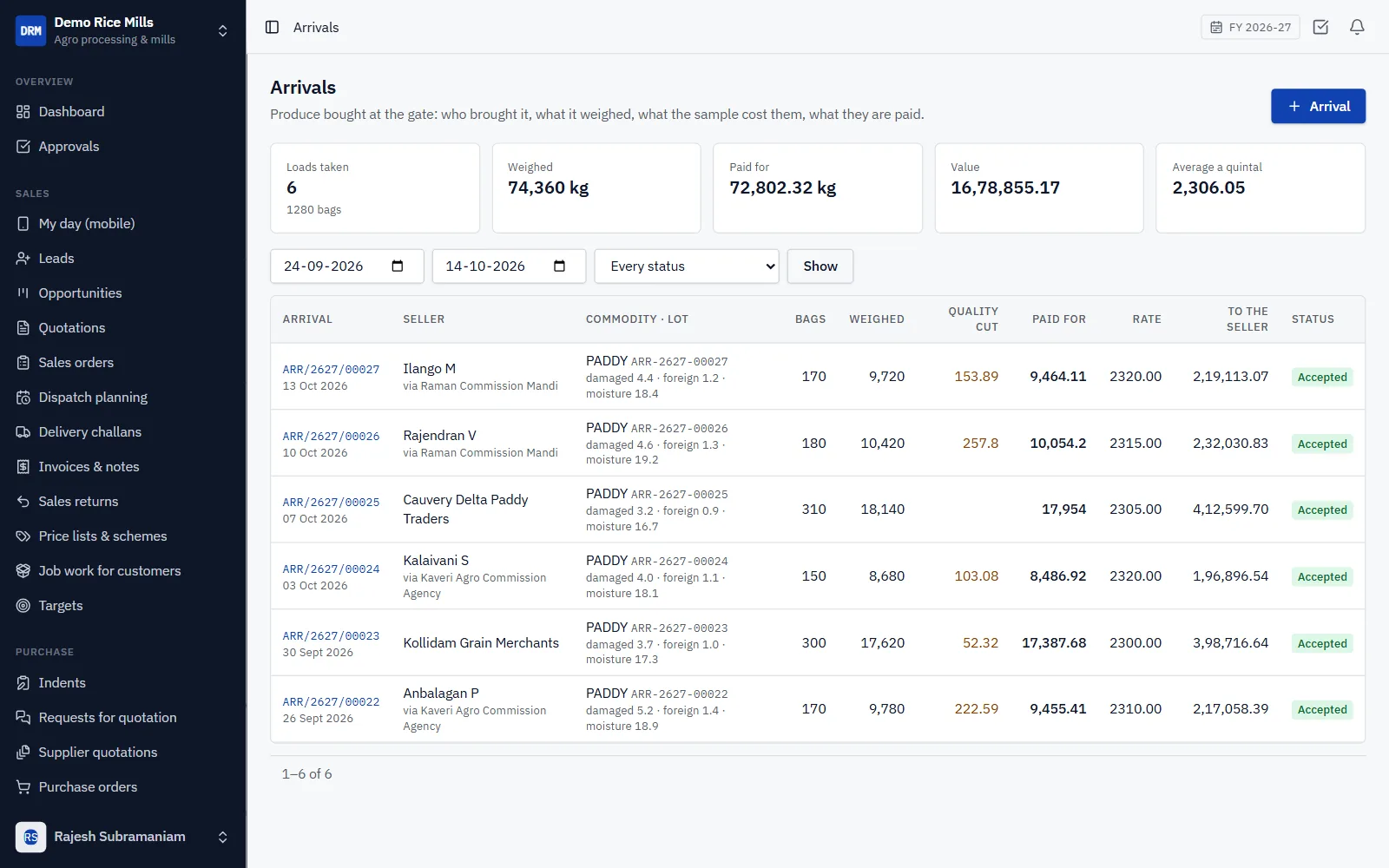Click seller Cauvery Delta Paddy Traders
1389x868 pixels.
click(x=465, y=510)
